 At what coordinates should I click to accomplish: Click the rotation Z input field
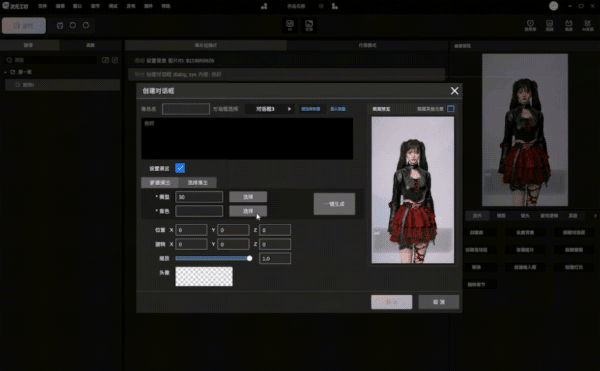click(x=275, y=244)
